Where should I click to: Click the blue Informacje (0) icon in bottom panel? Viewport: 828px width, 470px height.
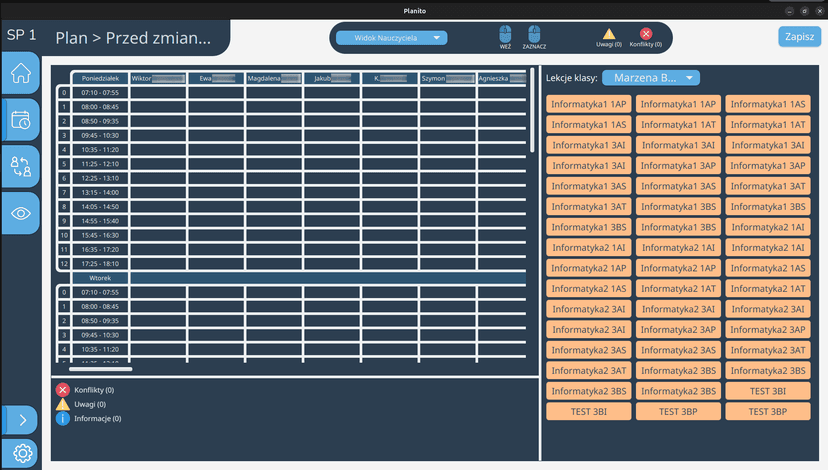point(62,418)
